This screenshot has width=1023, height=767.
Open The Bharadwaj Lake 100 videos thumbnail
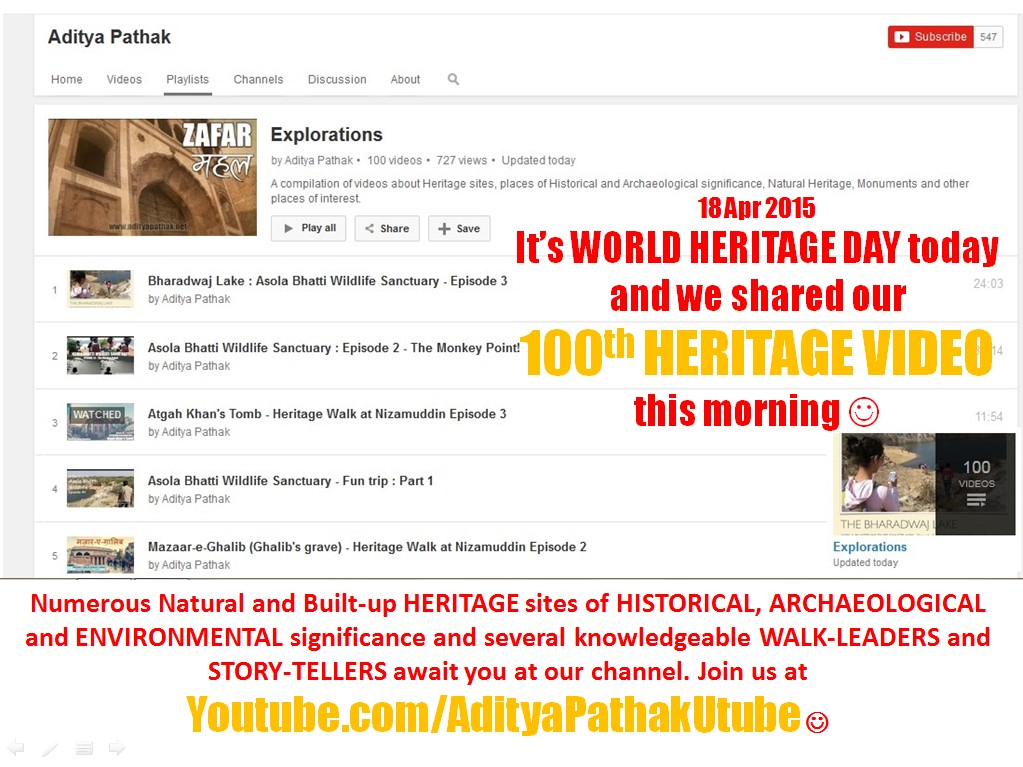tap(924, 482)
